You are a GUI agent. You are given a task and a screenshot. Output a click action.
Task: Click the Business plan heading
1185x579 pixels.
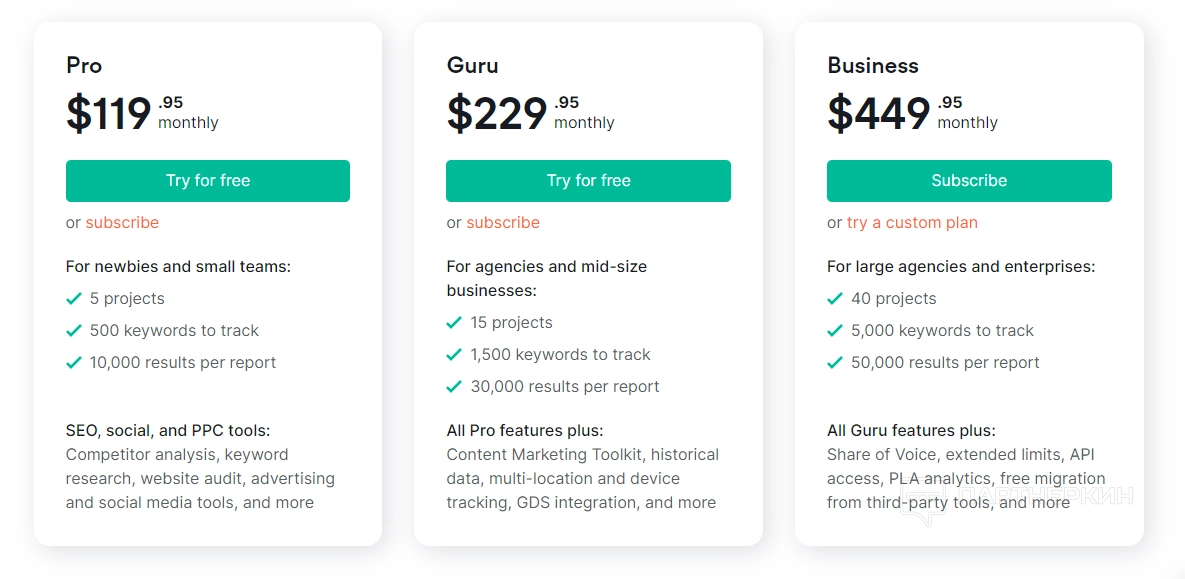coord(872,66)
